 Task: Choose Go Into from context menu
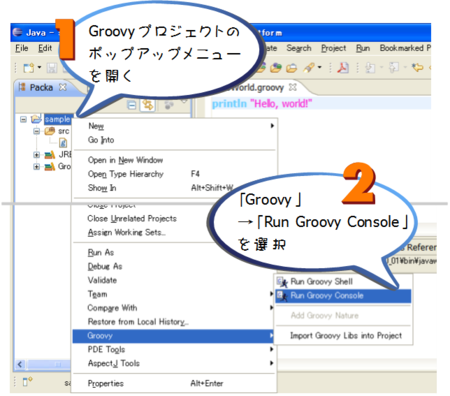pyautogui.click(x=175, y=140)
